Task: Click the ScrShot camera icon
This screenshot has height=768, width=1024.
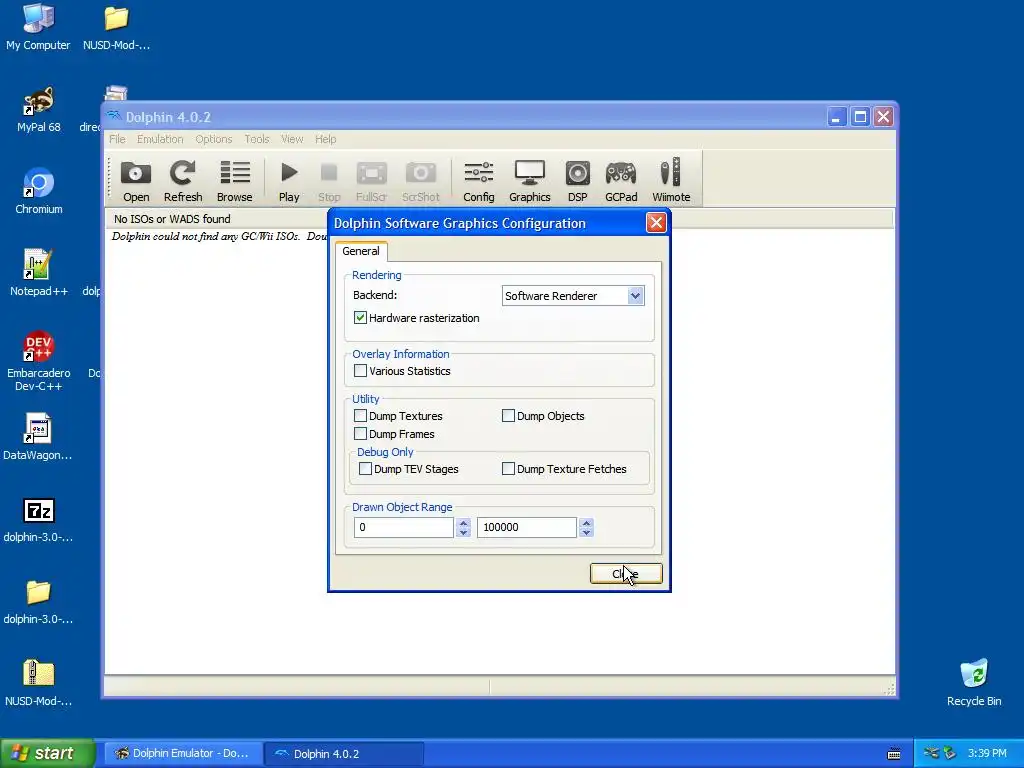Action: coord(421,182)
